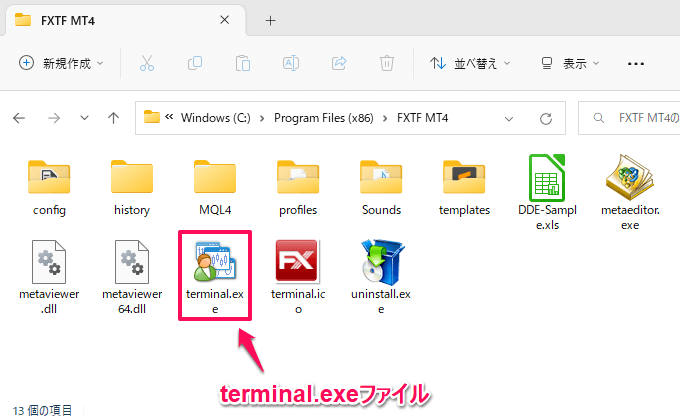Expand chevron after Program Files (x86)

(385, 118)
